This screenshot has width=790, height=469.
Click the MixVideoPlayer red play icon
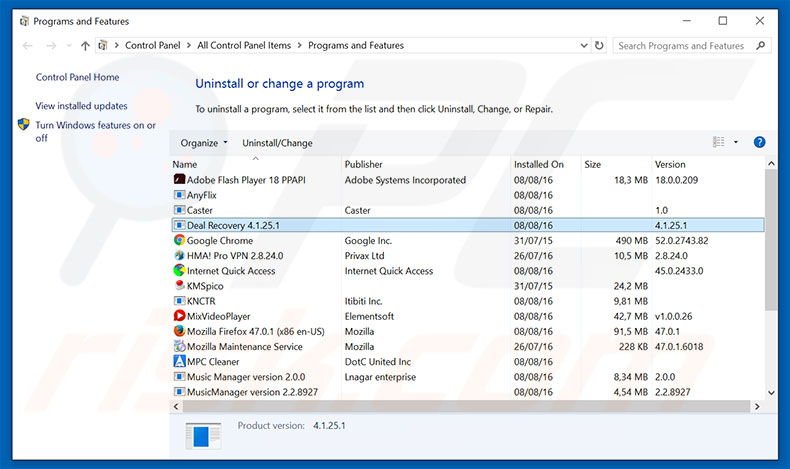coord(179,316)
